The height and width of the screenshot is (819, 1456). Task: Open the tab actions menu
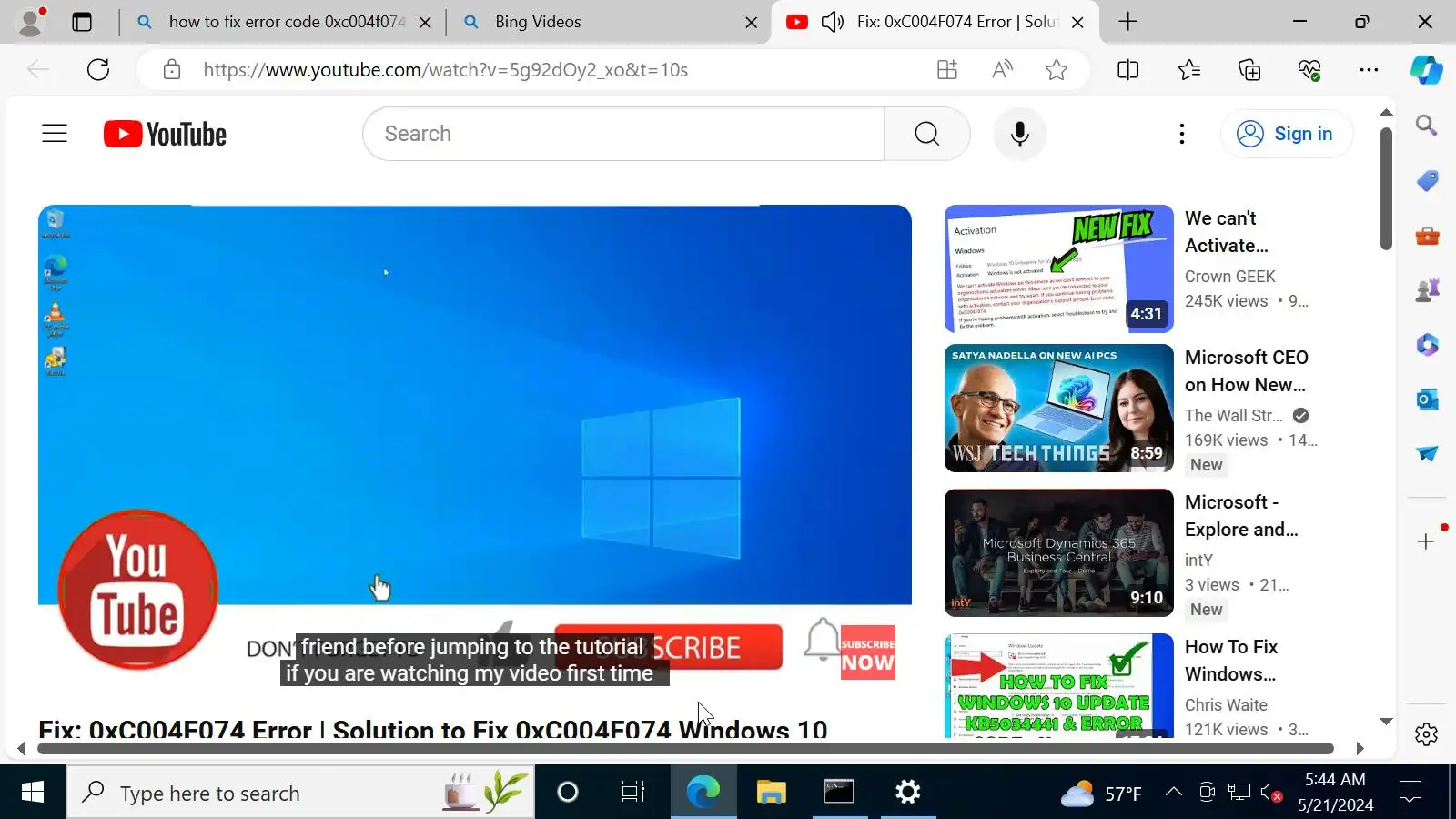[82, 22]
